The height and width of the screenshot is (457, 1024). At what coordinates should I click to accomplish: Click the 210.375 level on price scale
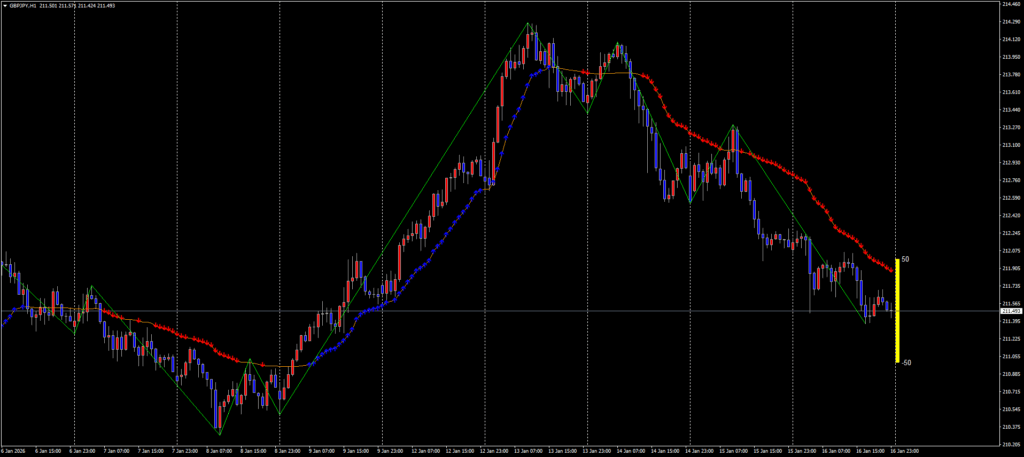click(x=1009, y=427)
